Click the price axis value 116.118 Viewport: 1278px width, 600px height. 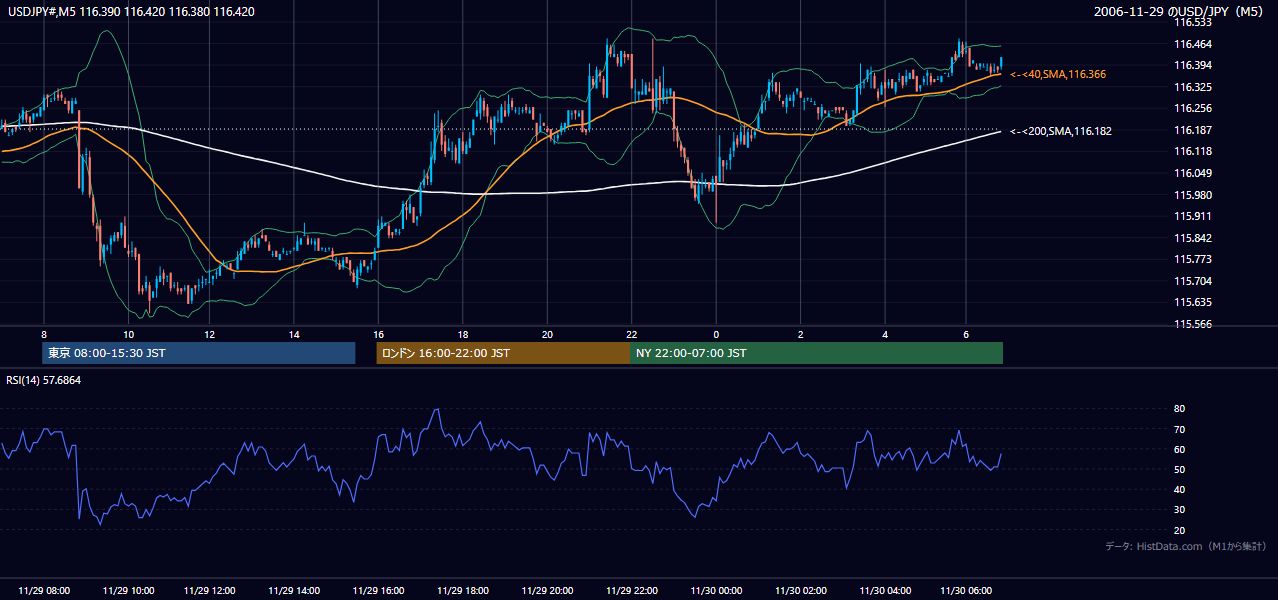[1193, 151]
